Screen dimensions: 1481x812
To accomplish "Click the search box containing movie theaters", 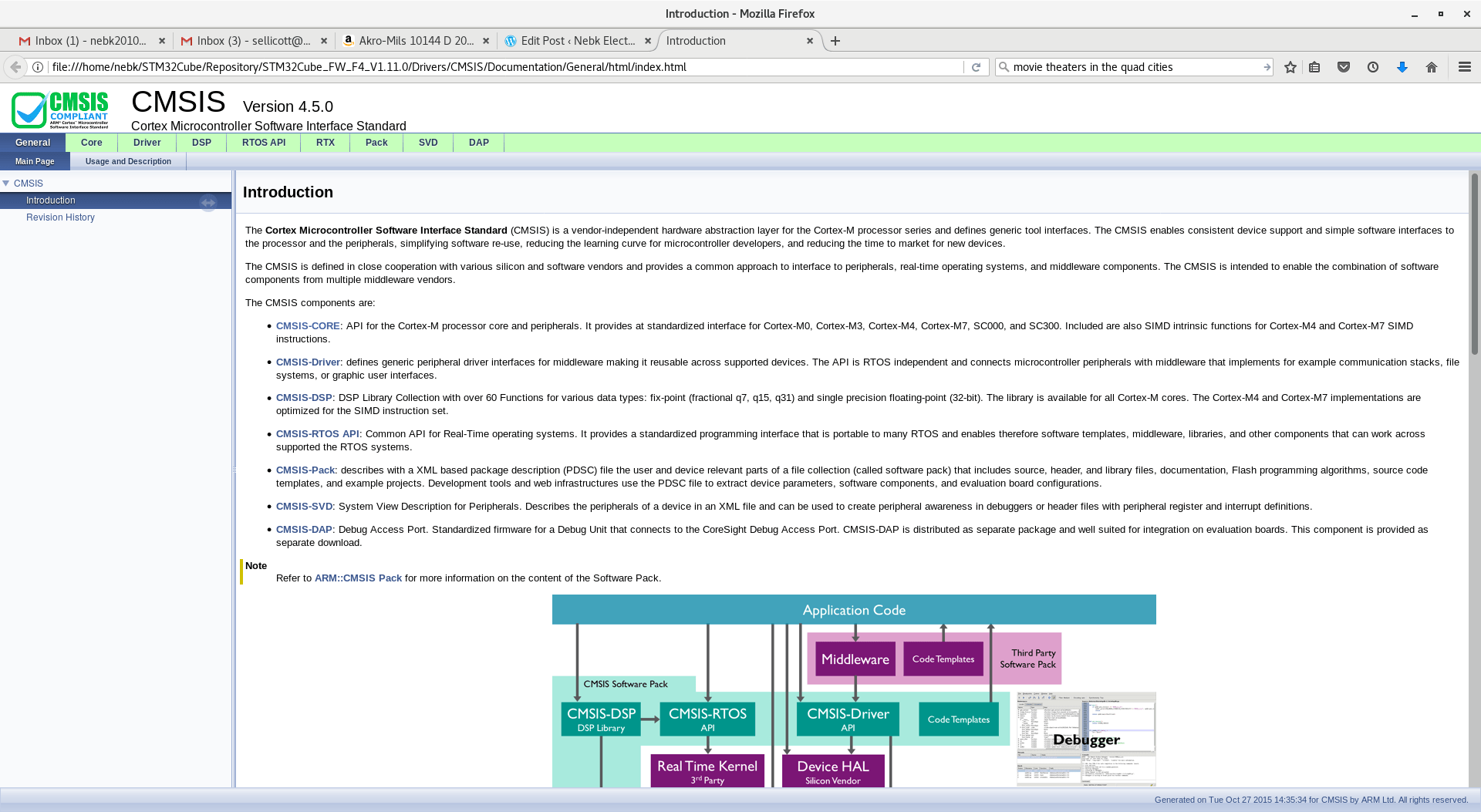I will [x=1134, y=67].
